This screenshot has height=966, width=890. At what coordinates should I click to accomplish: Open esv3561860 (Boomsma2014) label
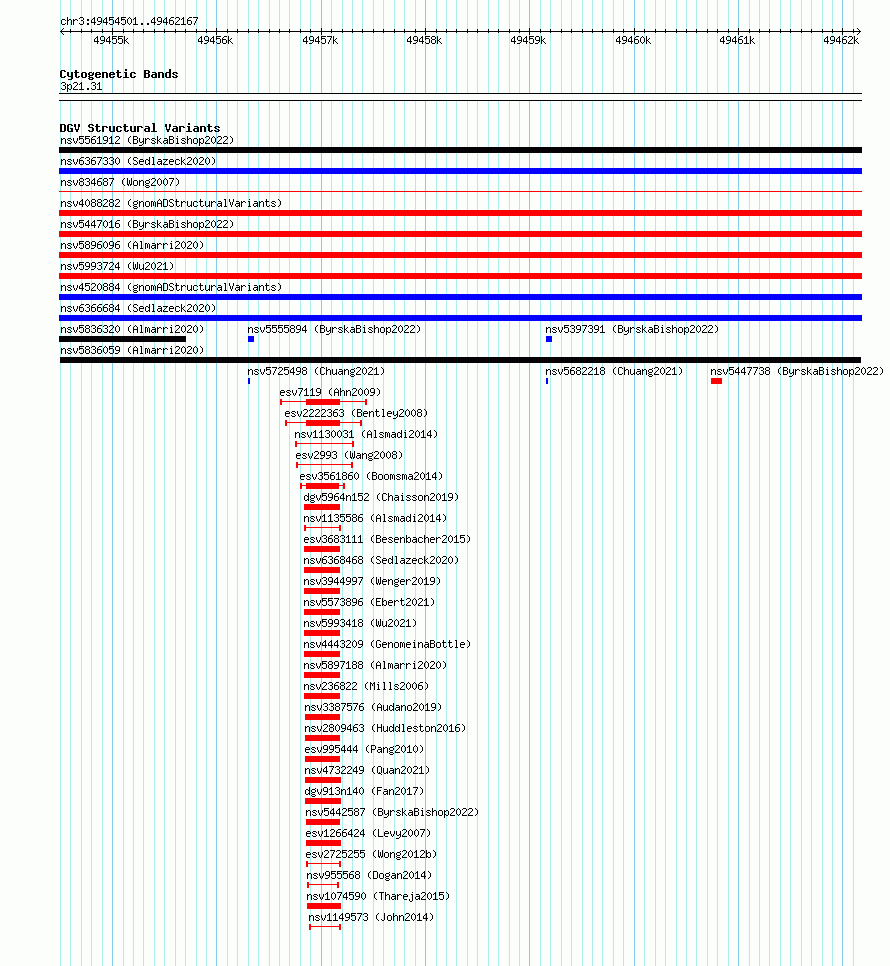click(x=371, y=476)
